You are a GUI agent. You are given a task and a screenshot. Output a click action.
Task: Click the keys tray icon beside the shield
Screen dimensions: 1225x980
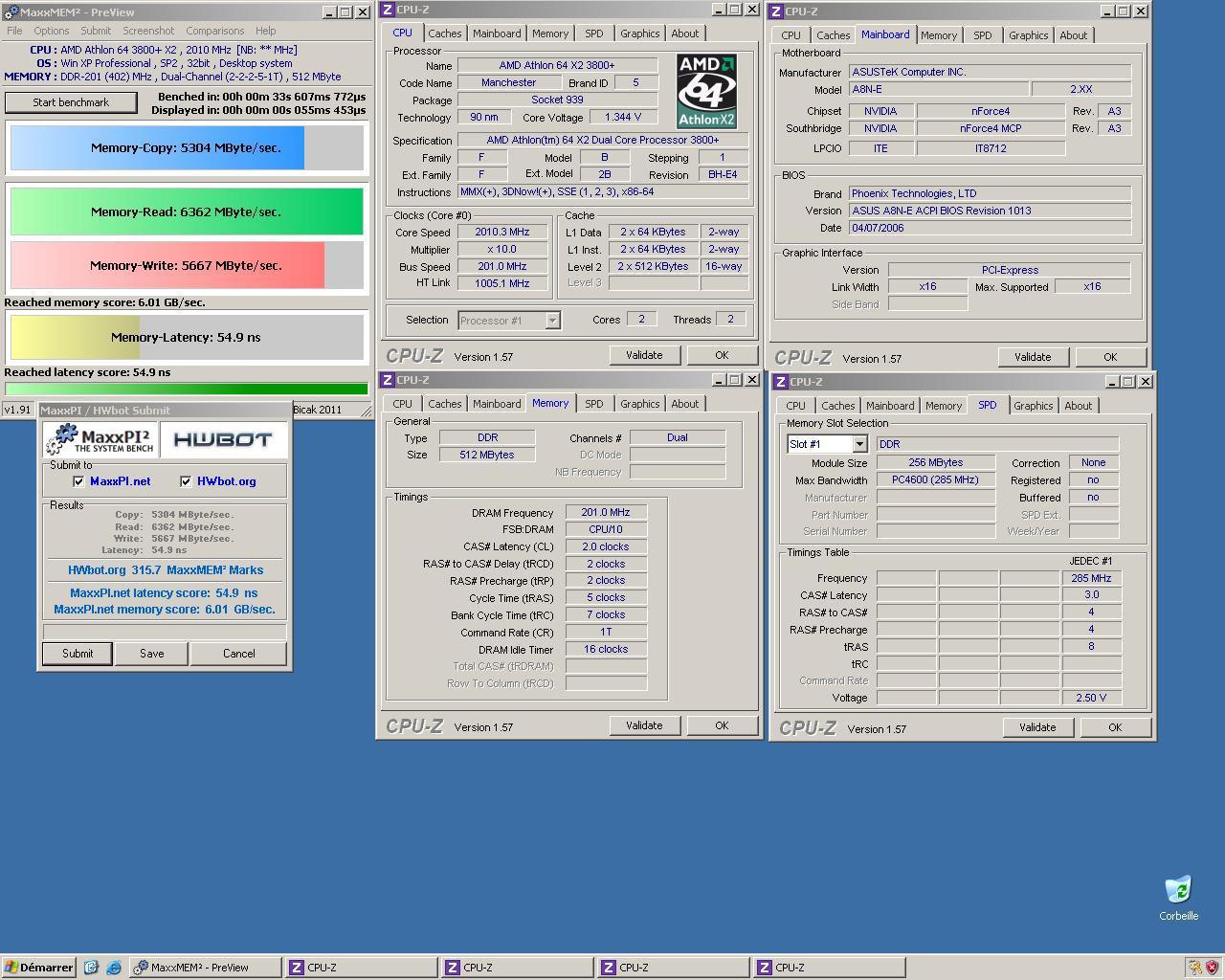[1193, 968]
